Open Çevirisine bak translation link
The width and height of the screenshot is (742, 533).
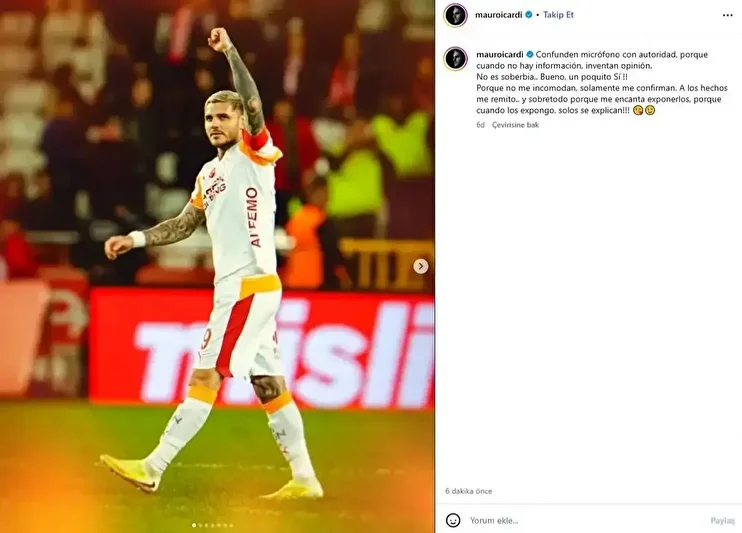515,125
